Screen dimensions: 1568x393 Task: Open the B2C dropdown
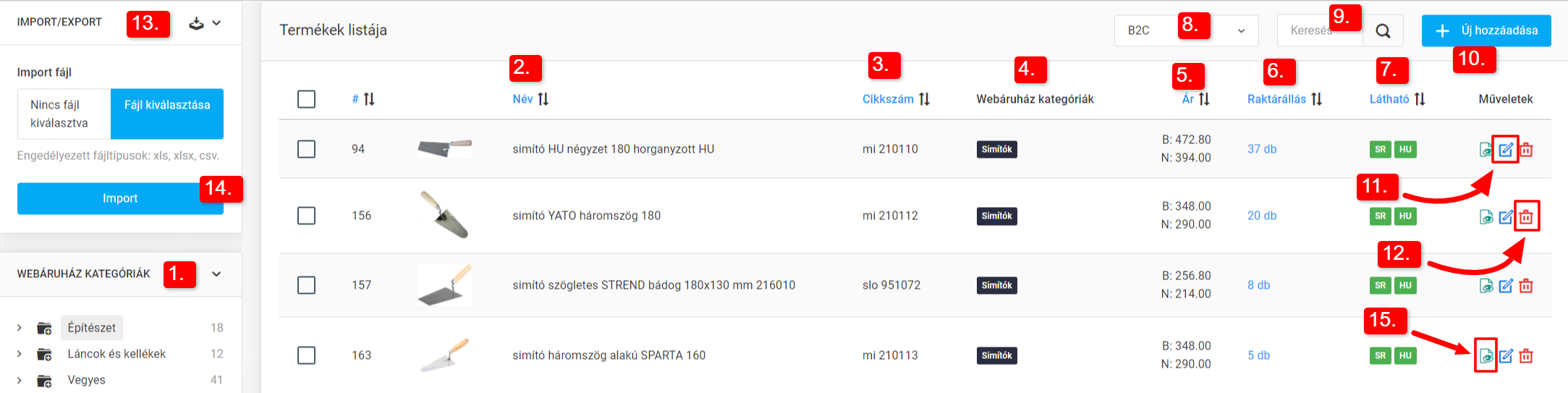[1185, 30]
